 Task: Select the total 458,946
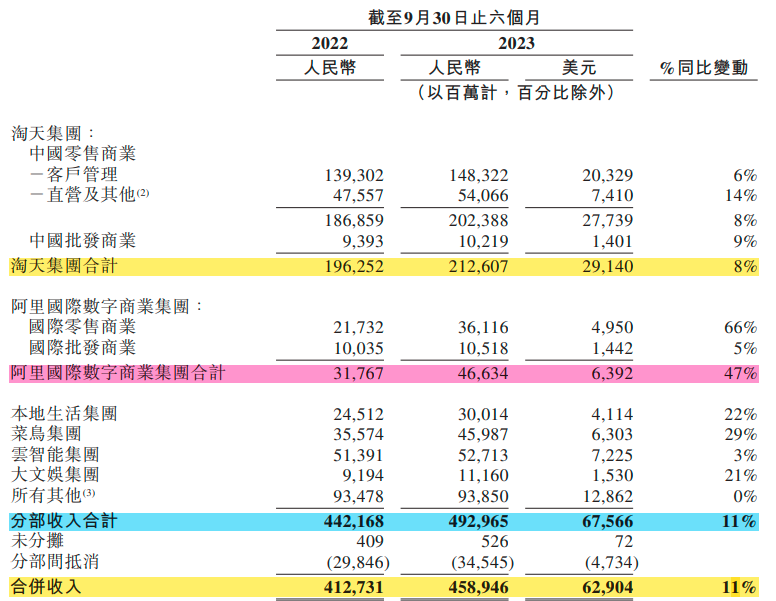click(479, 588)
